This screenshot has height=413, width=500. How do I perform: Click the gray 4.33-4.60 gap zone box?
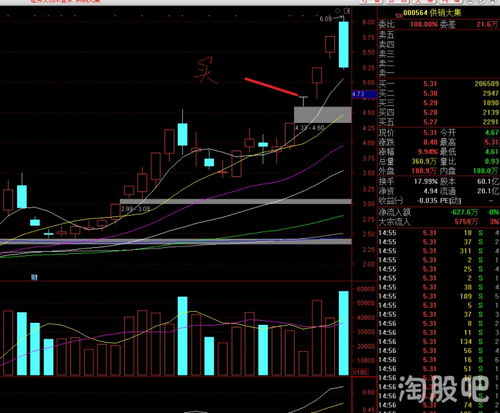(323, 115)
